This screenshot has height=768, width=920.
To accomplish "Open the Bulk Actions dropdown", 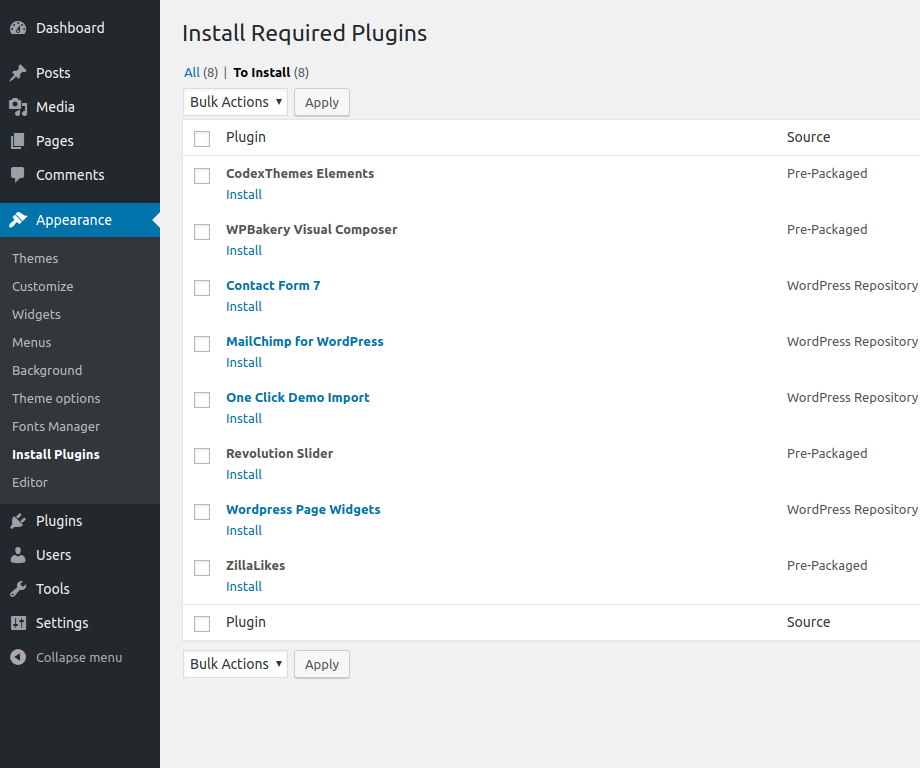I will pos(235,102).
